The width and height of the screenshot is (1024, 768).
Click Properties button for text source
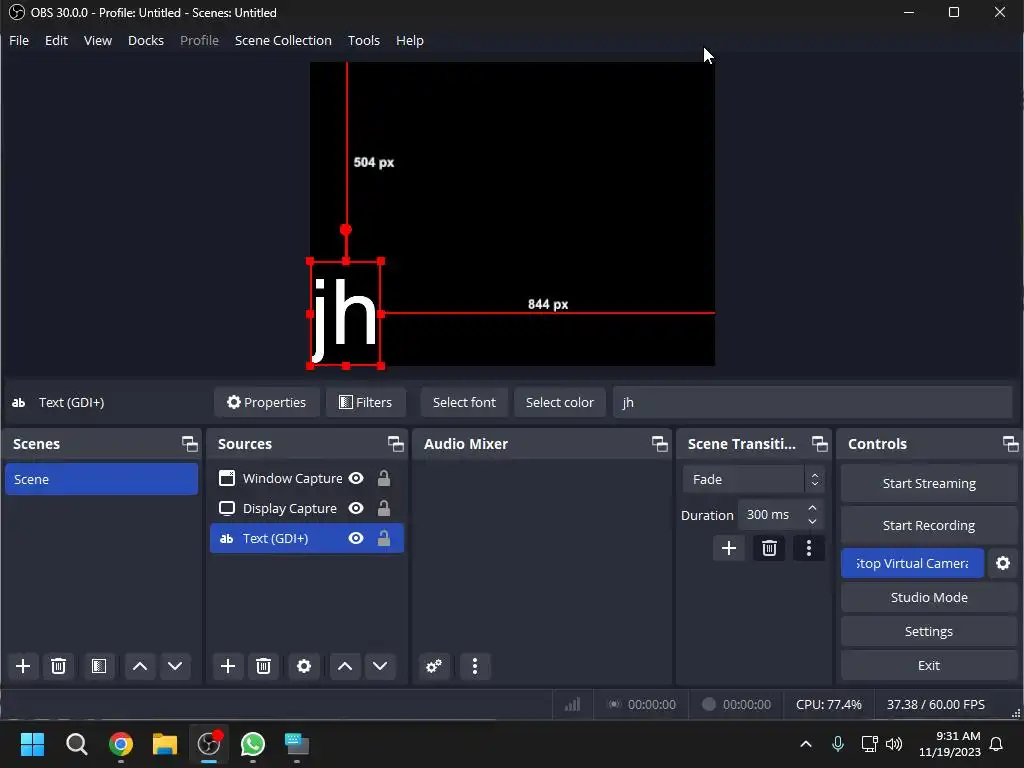coord(266,402)
